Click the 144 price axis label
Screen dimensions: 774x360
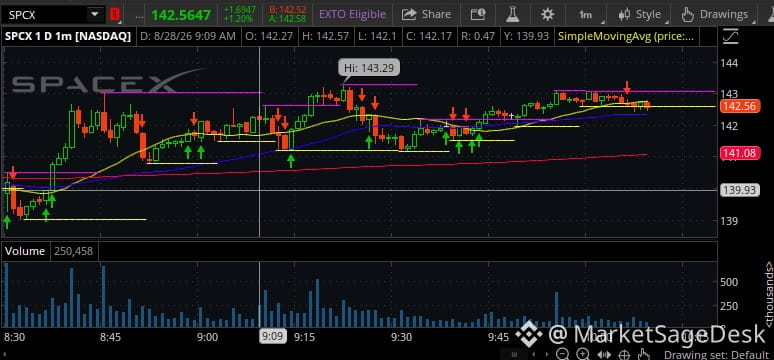pos(730,63)
